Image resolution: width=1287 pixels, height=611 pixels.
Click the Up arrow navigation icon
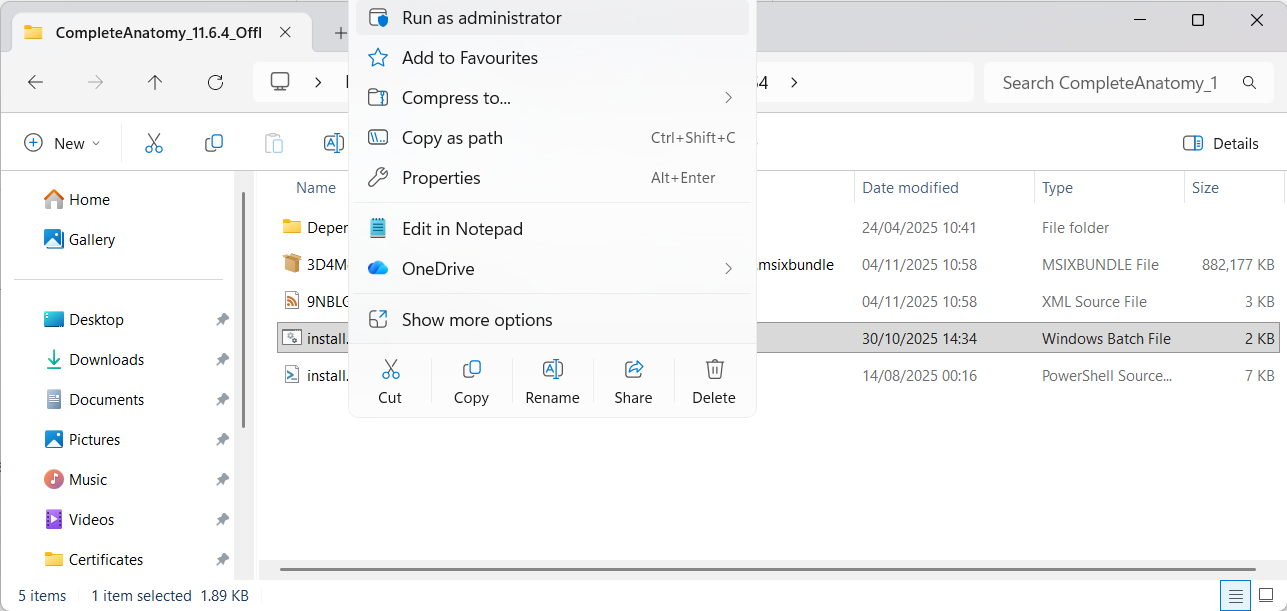click(x=155, y=83)
